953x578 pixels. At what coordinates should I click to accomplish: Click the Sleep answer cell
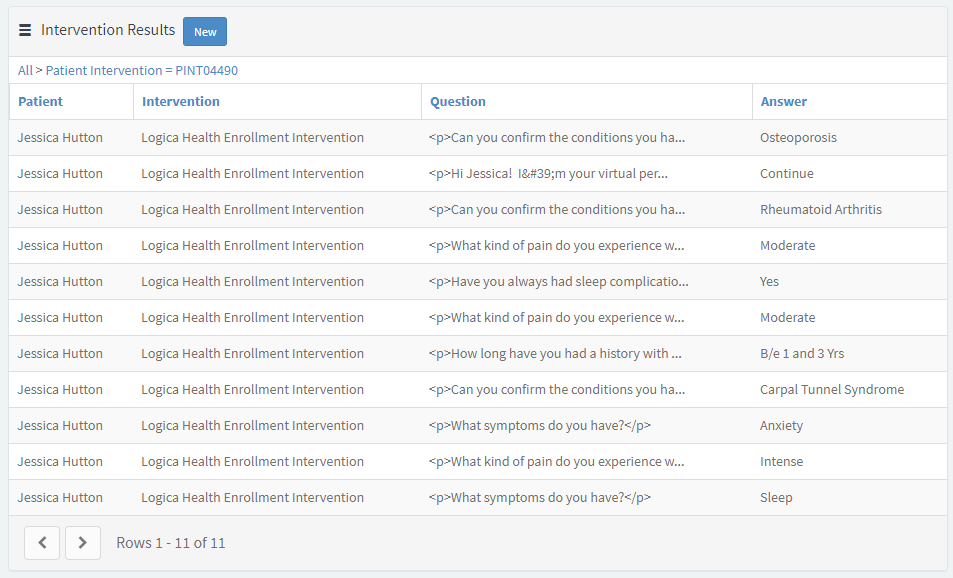coord(776,498)
